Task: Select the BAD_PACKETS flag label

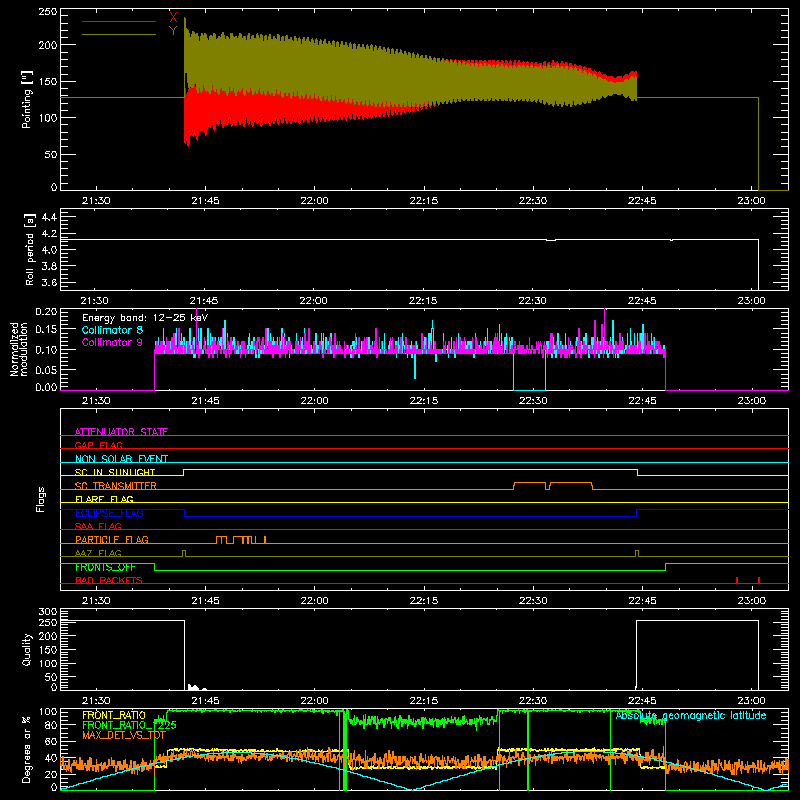Action: tap(109, 580)
